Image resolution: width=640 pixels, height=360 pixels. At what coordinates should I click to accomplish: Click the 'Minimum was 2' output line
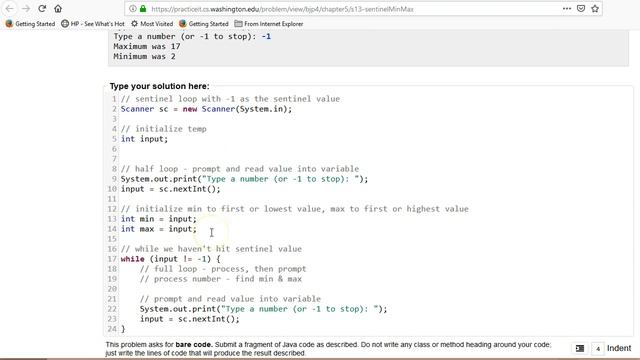click(x=144, y=56)
